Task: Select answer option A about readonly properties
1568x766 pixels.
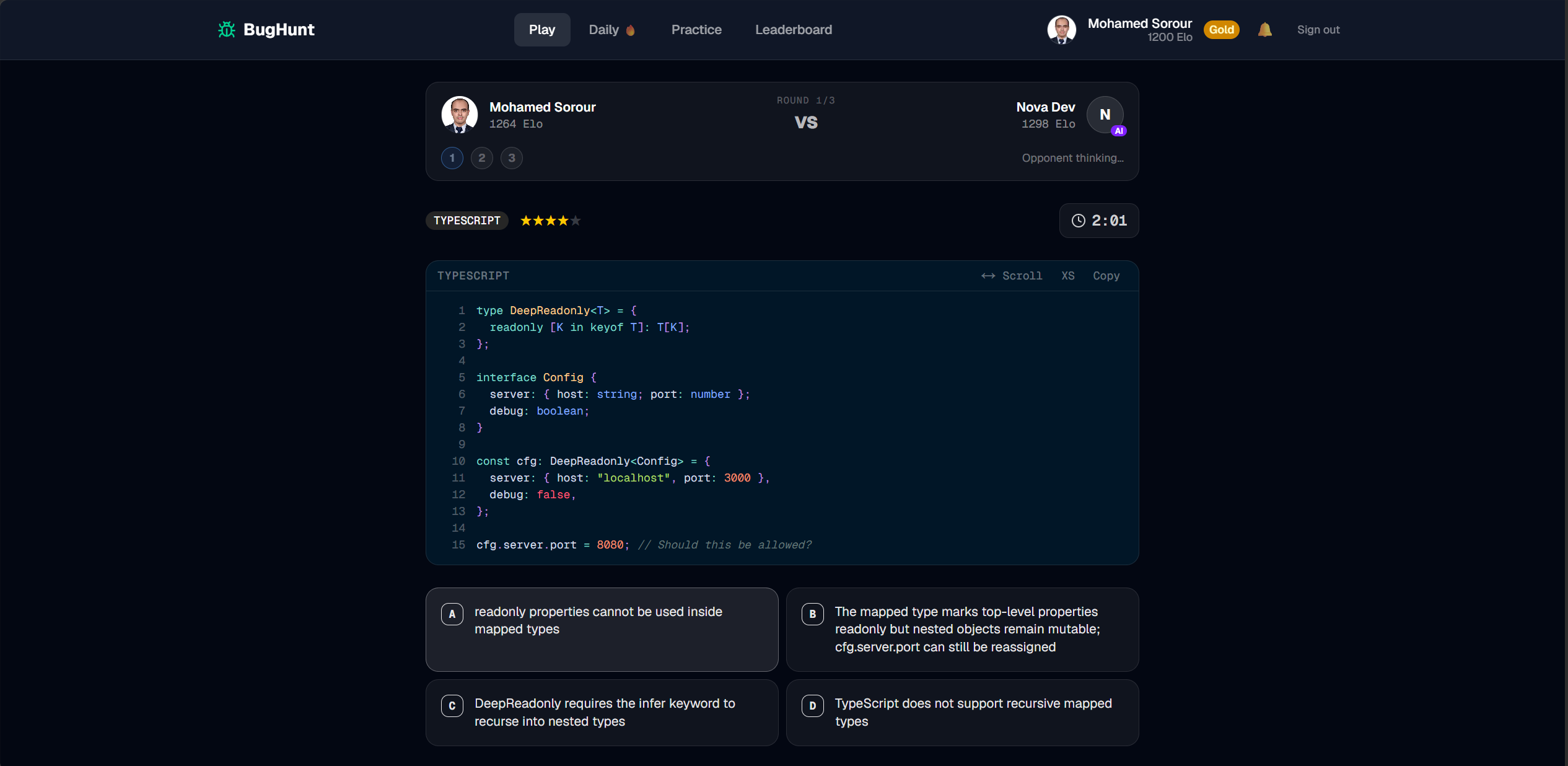Action: pyautogui.click(x=602, y=629)
